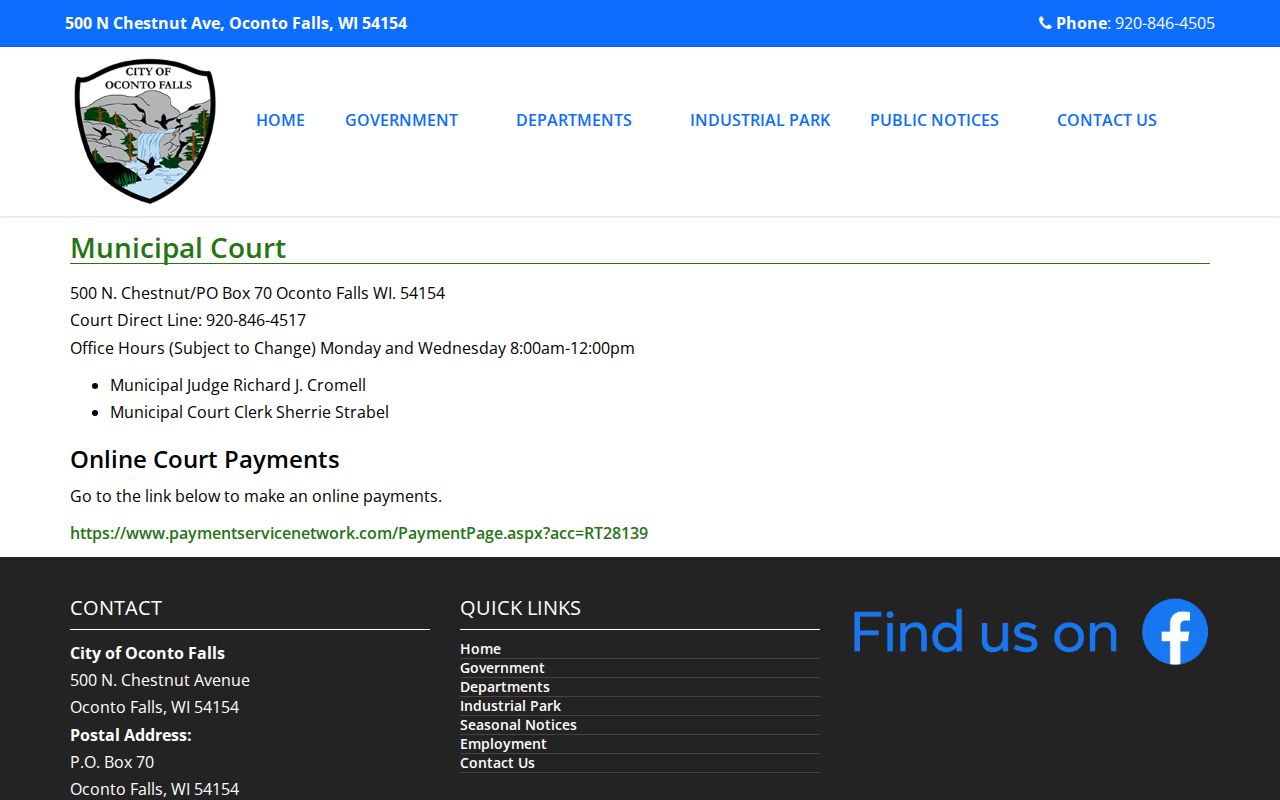Click 'P.O. Box 70' in footer
The image size is (1280, 800).
[x=112, y=762]
